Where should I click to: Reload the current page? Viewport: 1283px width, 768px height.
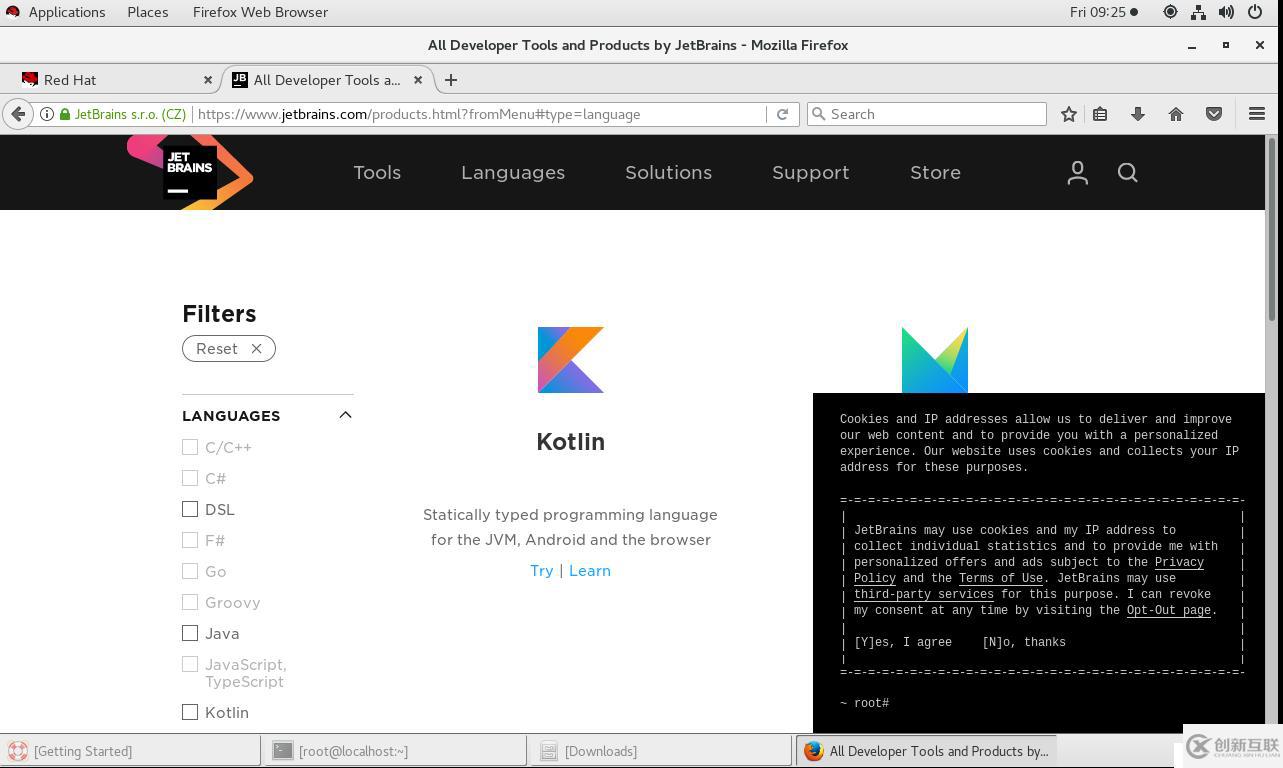782,114
